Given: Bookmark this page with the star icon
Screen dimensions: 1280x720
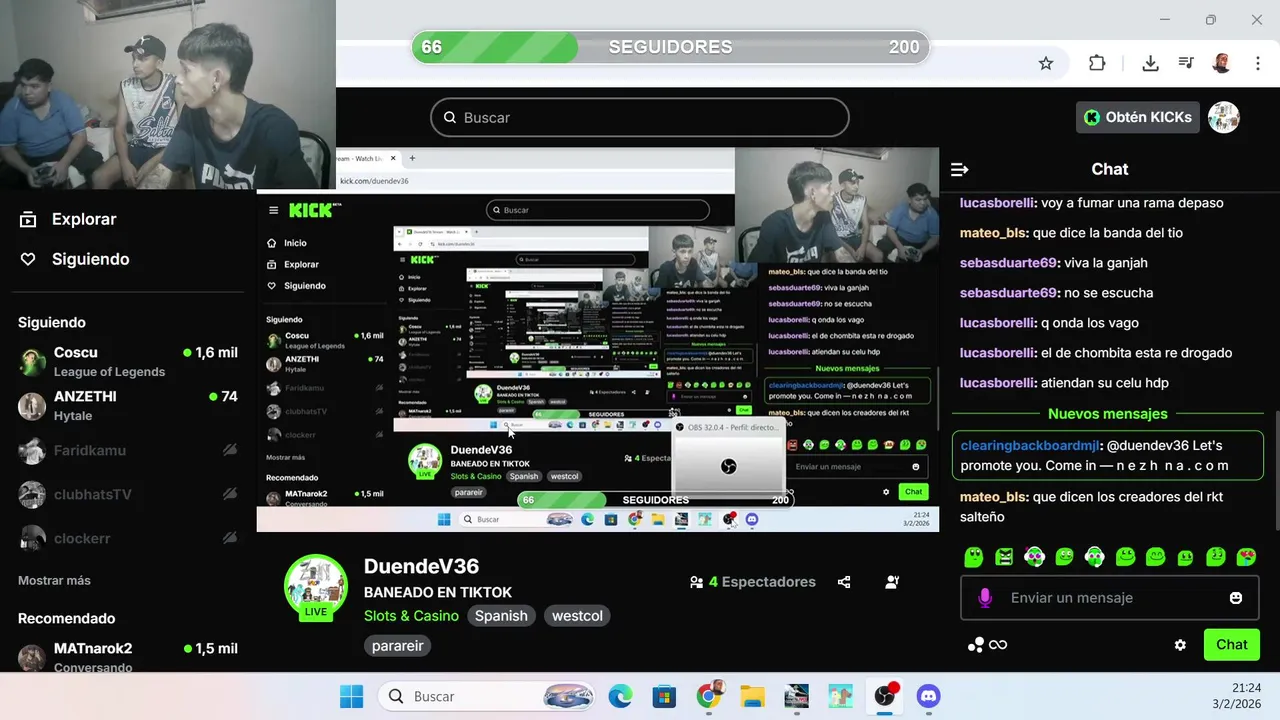Looking at the screenshot, I should click(x=1046, y=63).
